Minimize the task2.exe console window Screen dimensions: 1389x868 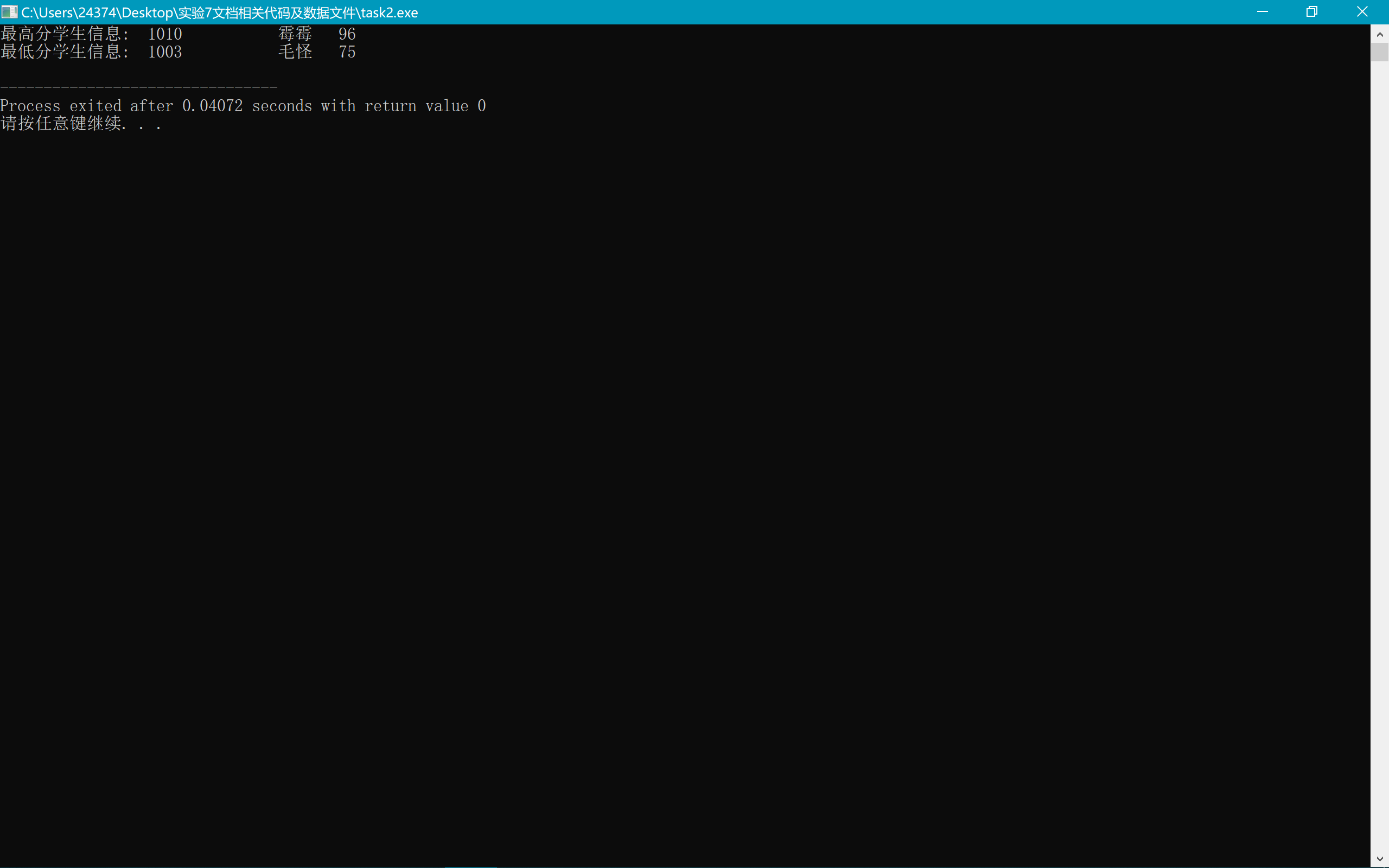[1262, 12]
